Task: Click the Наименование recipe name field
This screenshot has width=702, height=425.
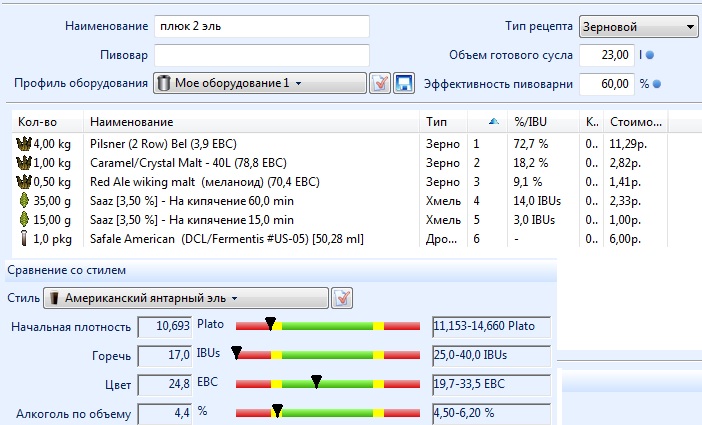Action: click(261, 26)
